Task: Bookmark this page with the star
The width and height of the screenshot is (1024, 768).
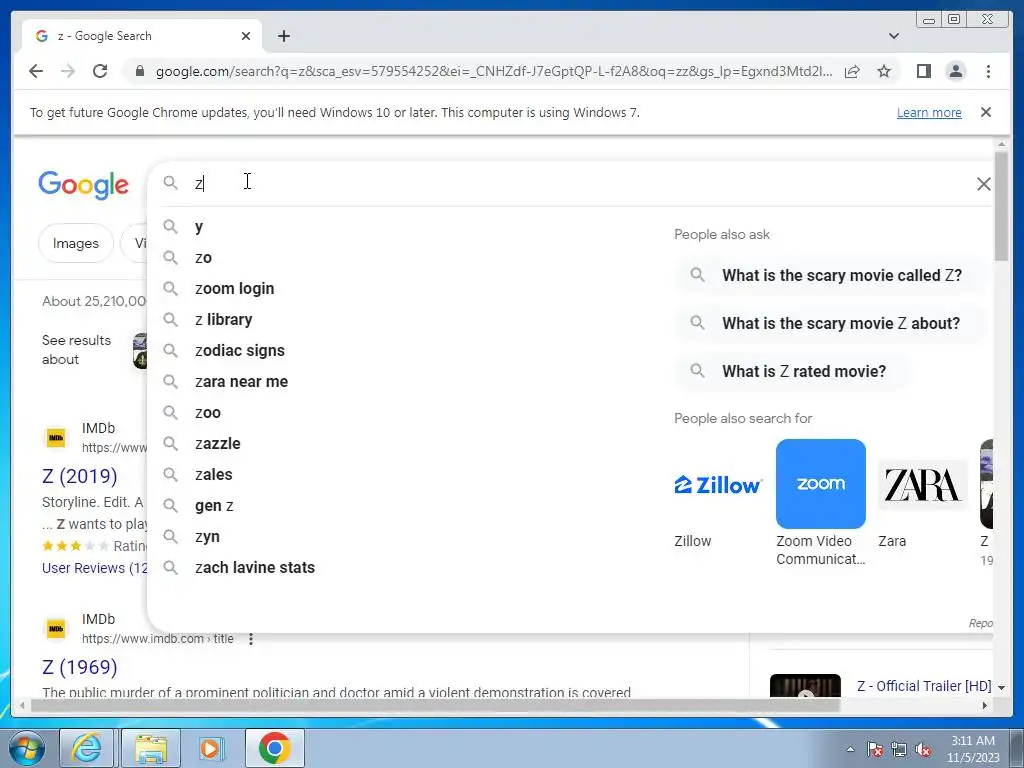Action: pyautogui.click(x=884, y=71)
